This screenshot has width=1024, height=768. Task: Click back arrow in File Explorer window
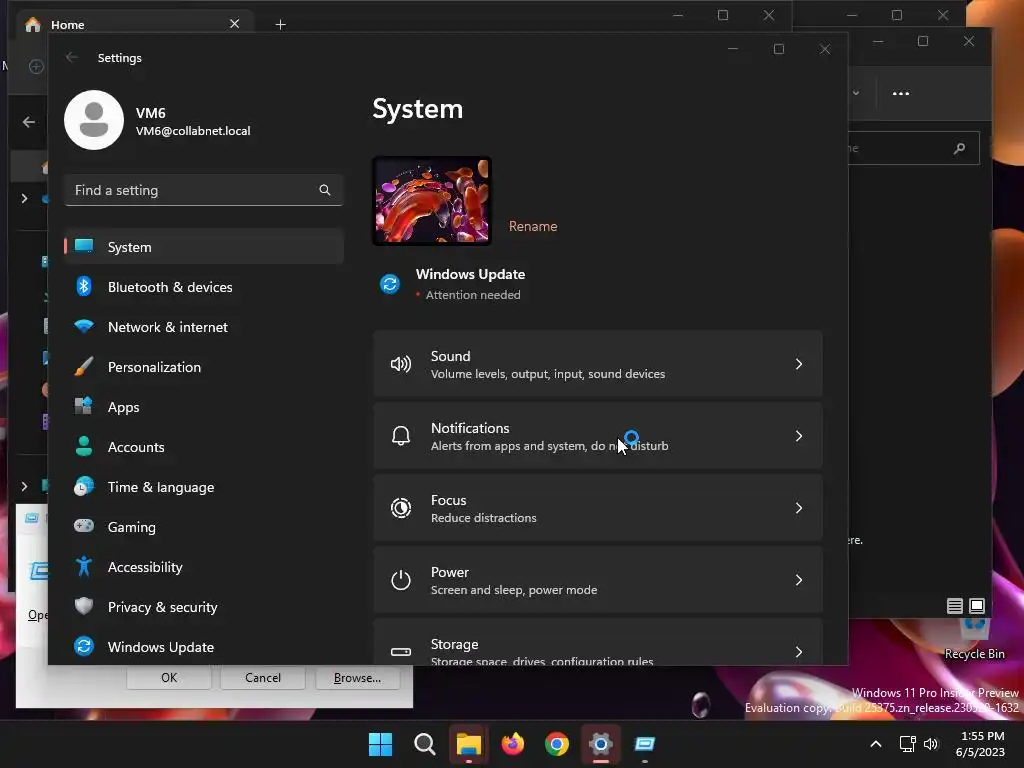[x=29, y=122]
